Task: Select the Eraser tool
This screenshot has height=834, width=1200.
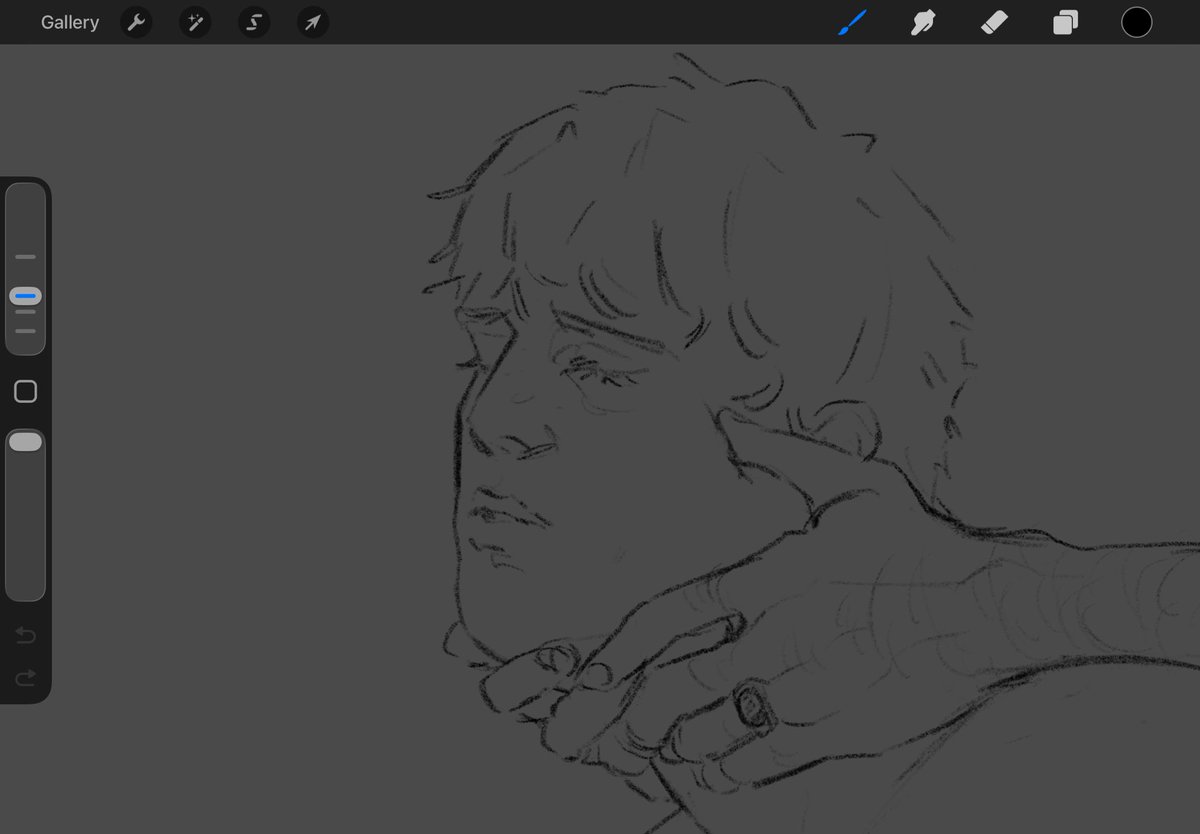Action: (994, 22)
